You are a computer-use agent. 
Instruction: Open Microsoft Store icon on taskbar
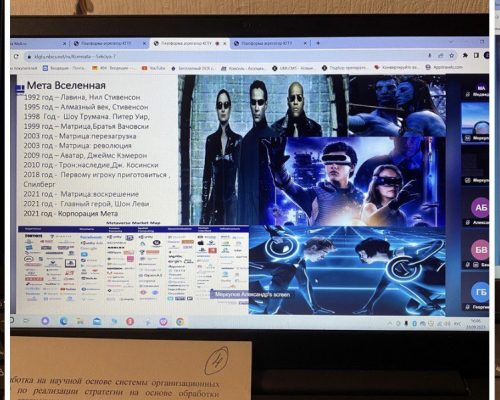[97, 321]
